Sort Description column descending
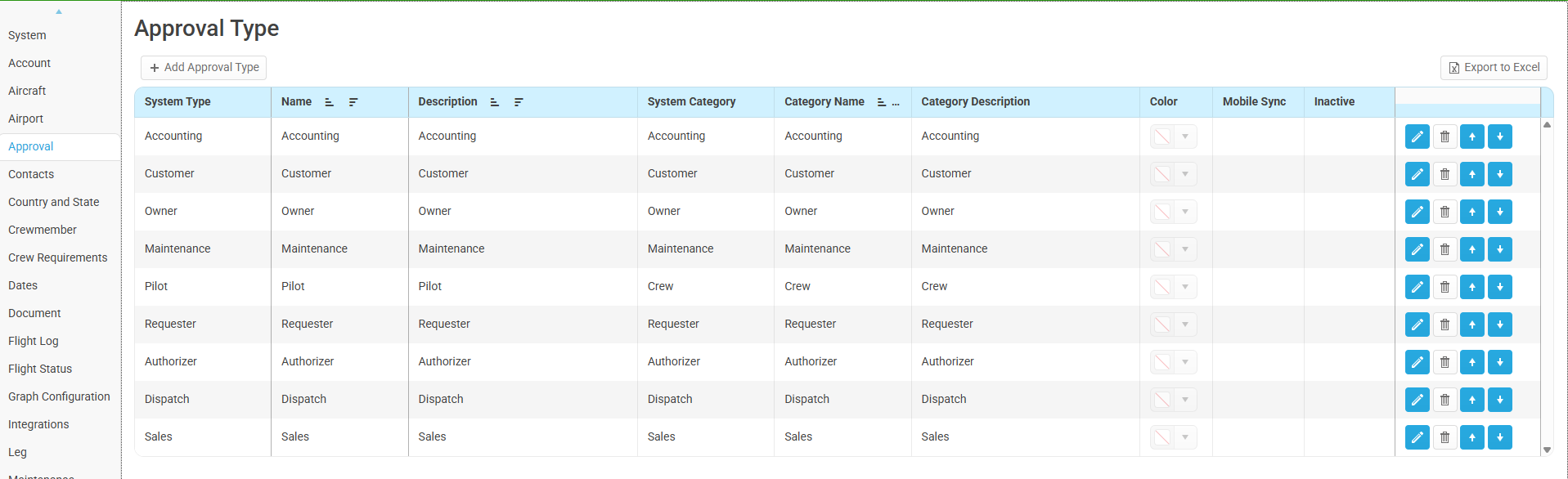 point(518,102)
